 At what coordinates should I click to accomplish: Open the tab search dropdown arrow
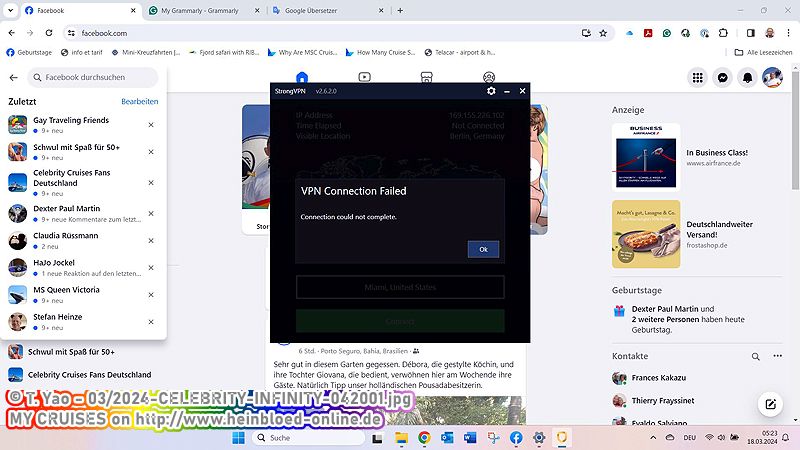(10, 10)
